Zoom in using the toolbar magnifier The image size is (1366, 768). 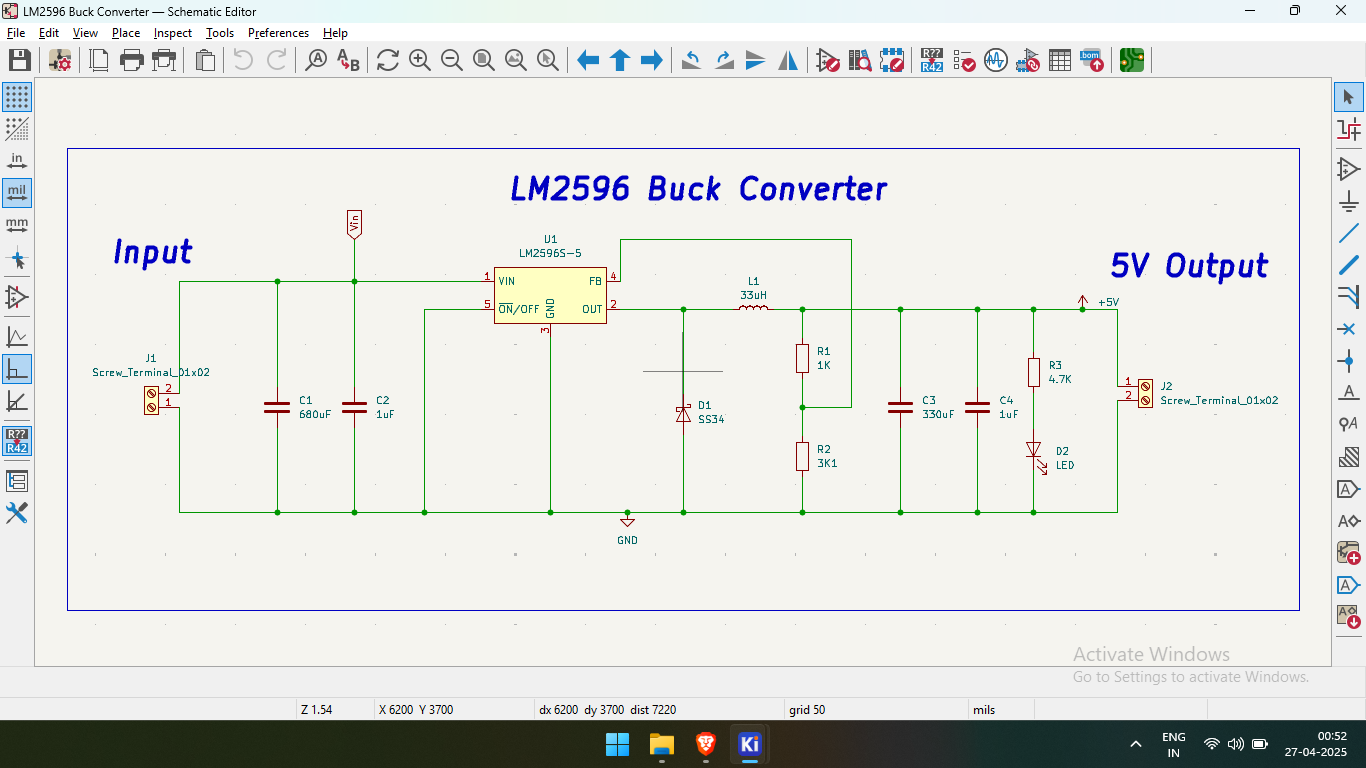pos(420,60)
